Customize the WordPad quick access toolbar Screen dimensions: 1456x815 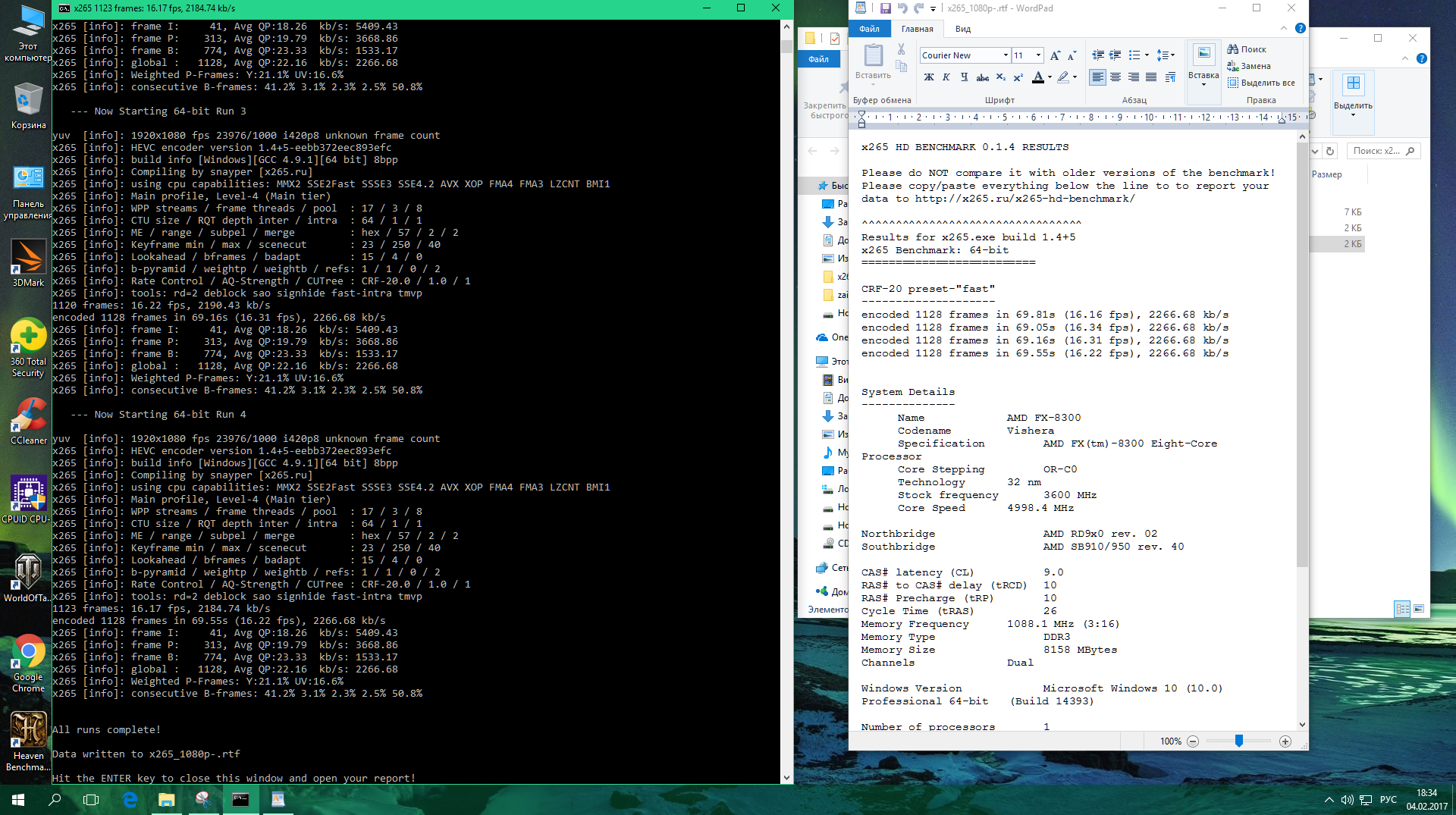coord(933,9)
